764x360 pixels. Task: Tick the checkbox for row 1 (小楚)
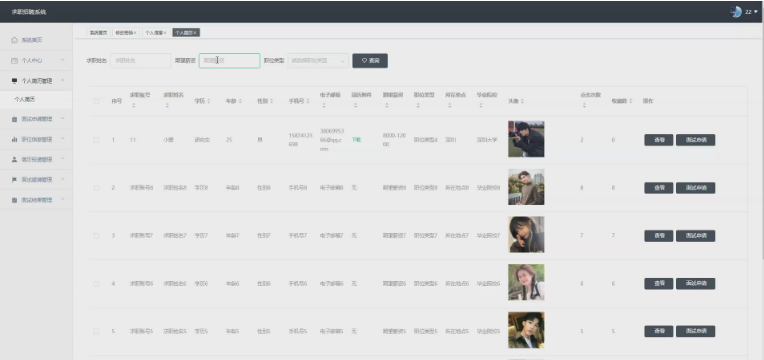[x=96, y=140]
